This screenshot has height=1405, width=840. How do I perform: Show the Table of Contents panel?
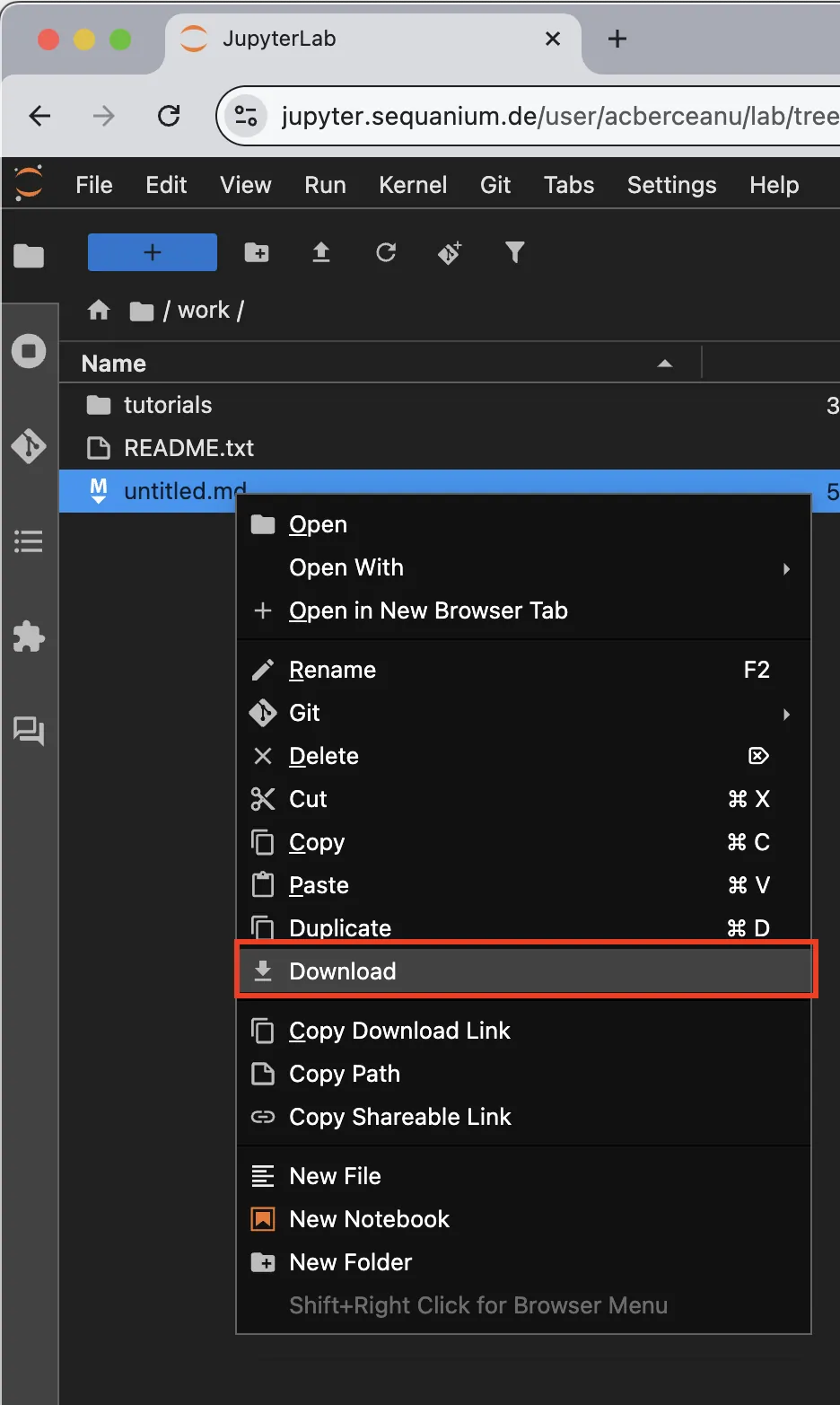[x=29, y=541]
